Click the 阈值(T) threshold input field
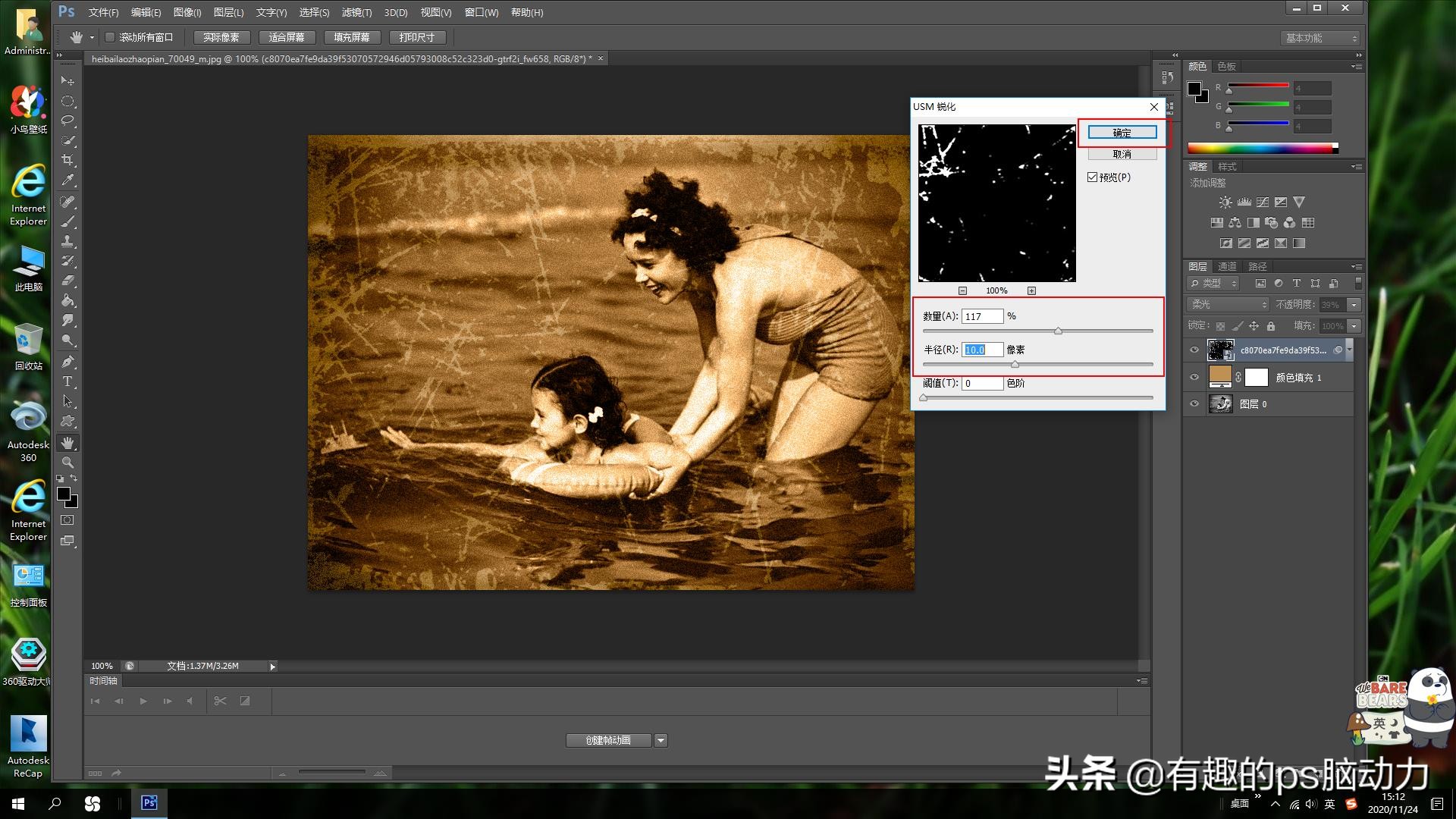The height and width of the screenshot is (819, 1456). pos(982,384)
